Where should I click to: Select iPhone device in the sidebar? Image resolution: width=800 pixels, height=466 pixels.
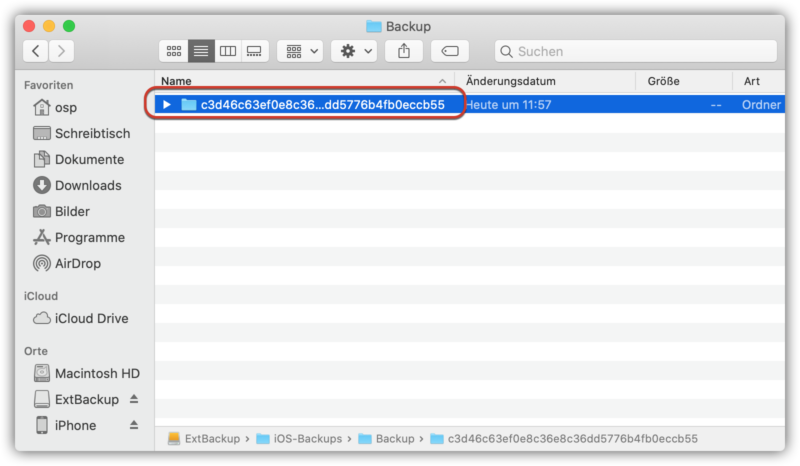coord(65,426)
